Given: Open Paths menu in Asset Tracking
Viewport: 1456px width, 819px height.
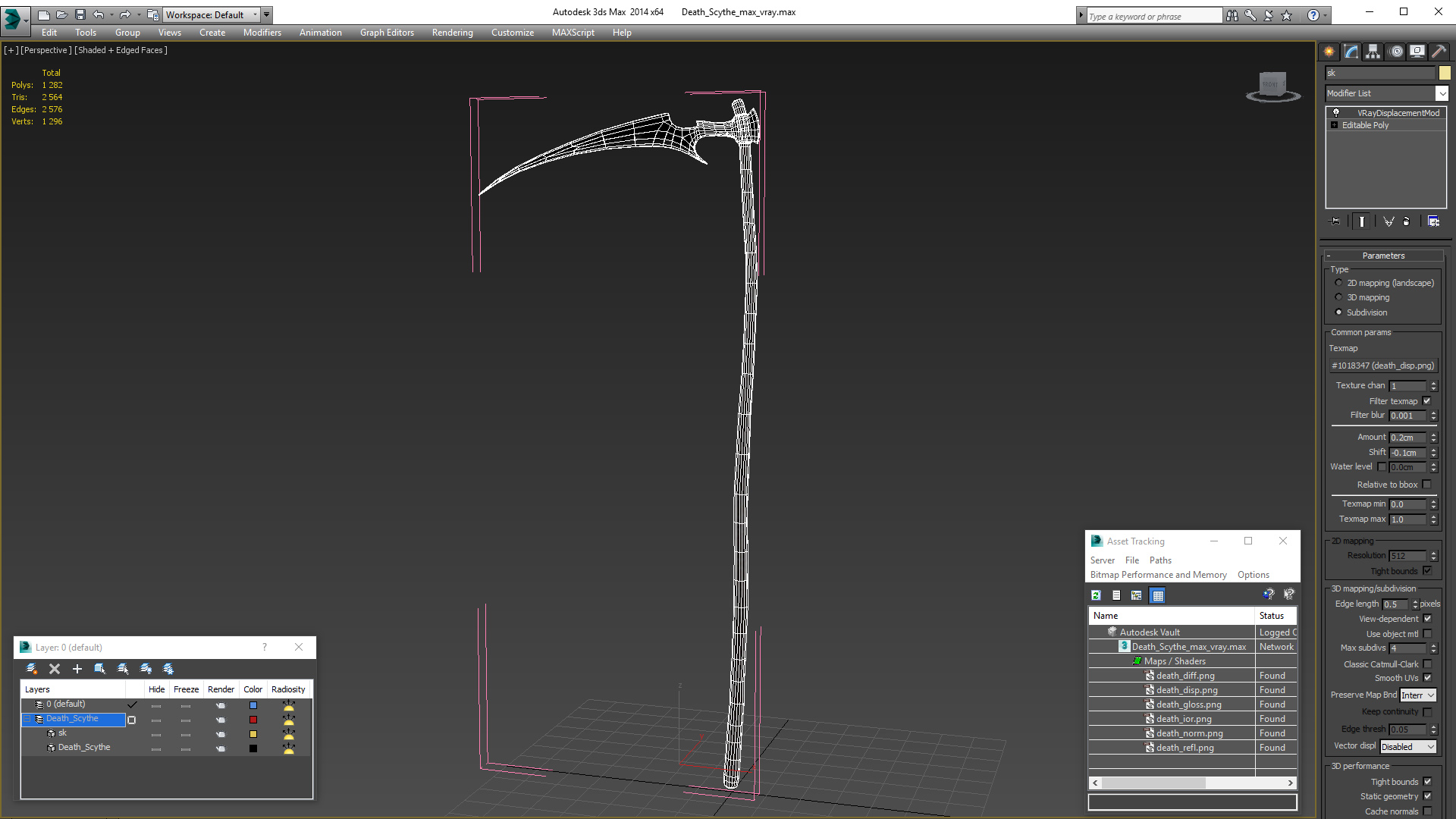Looking at the screenshot, I should [x=1160, y=560].
